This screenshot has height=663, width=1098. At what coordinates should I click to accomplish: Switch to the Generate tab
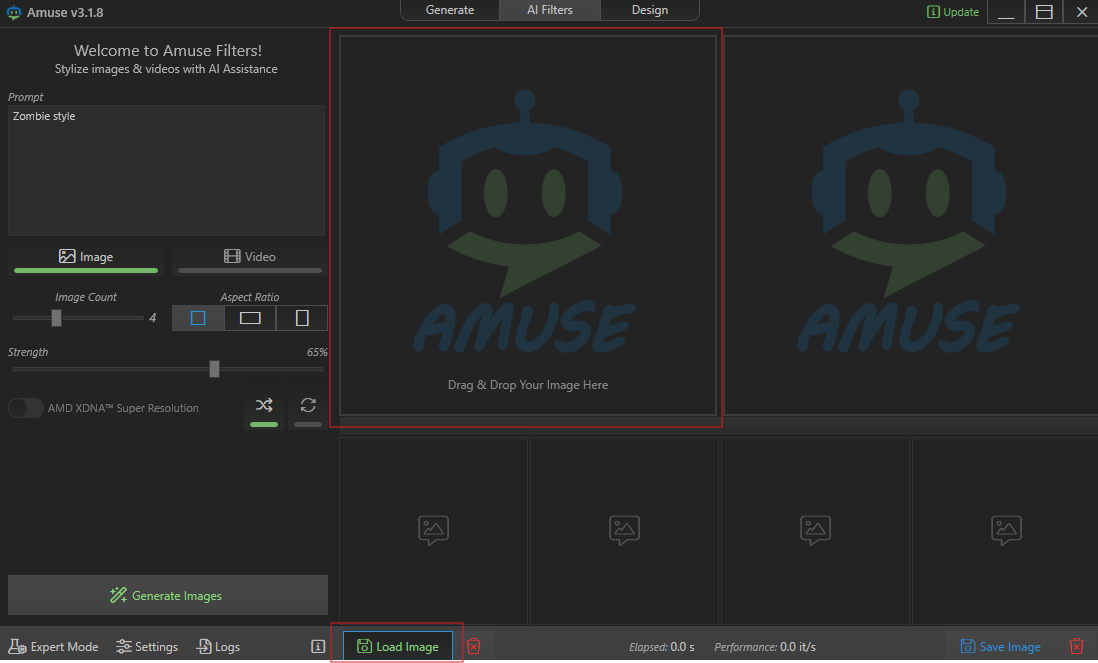point(450,11)
